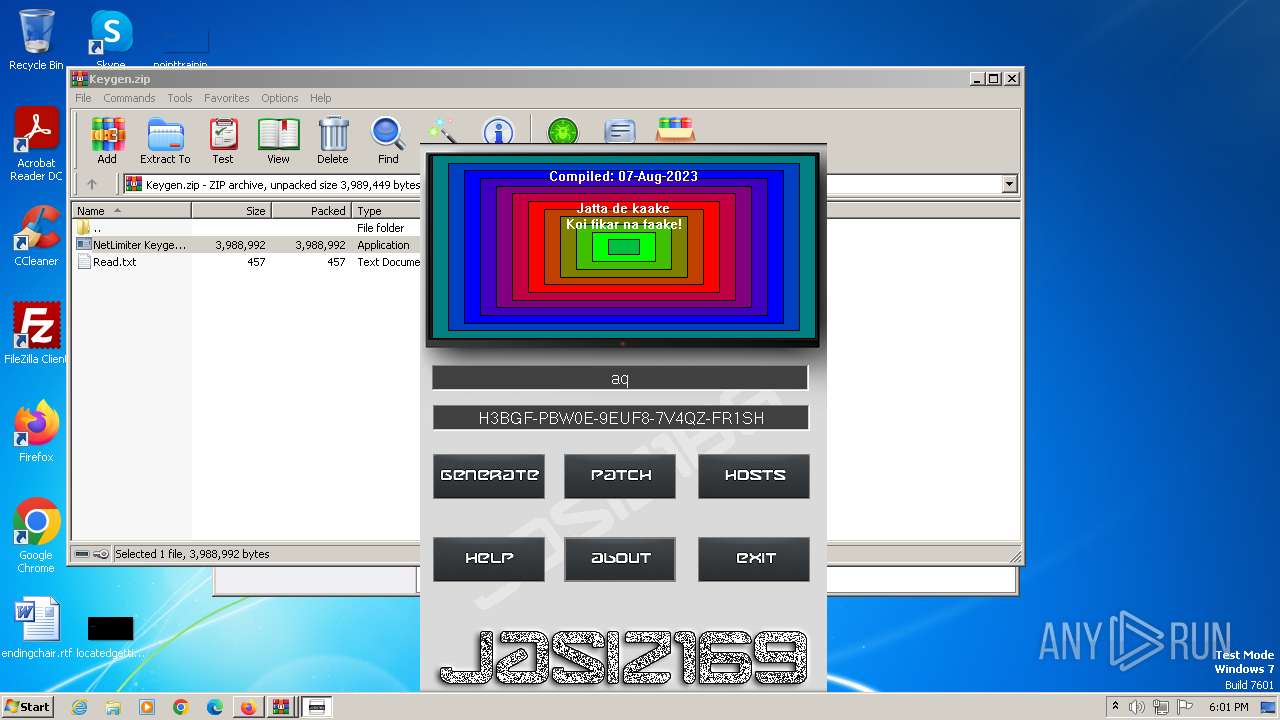Sort by the Size column header
This screenshot has height=720, width=1280.
point(232,211)
